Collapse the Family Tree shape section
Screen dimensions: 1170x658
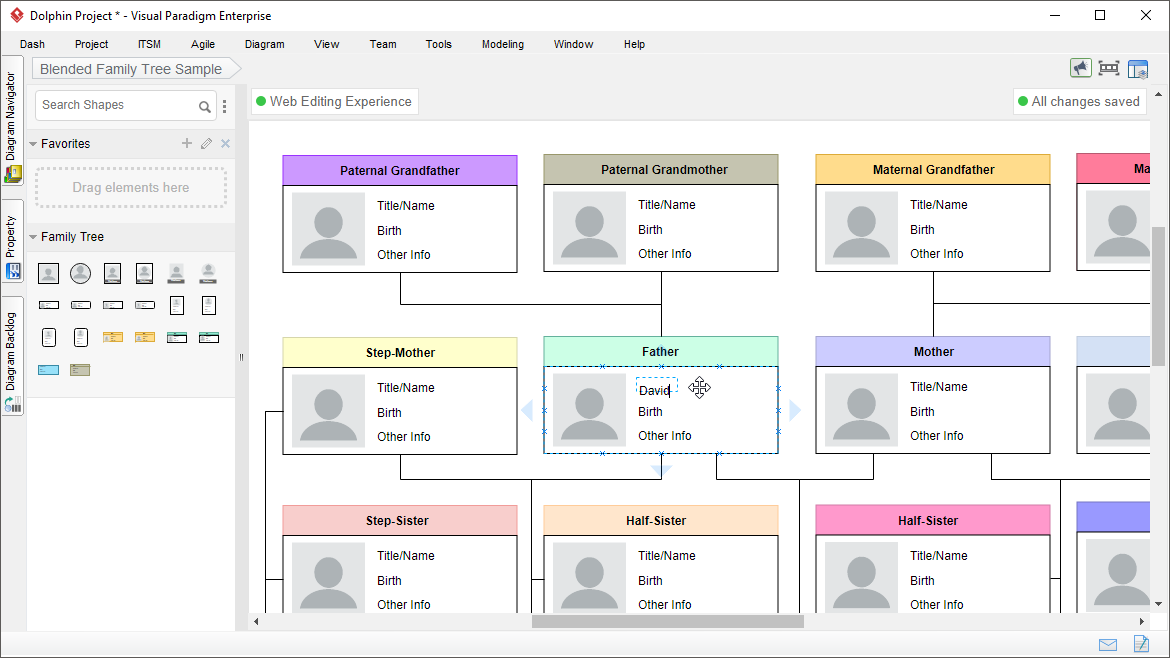click(31, 237)
